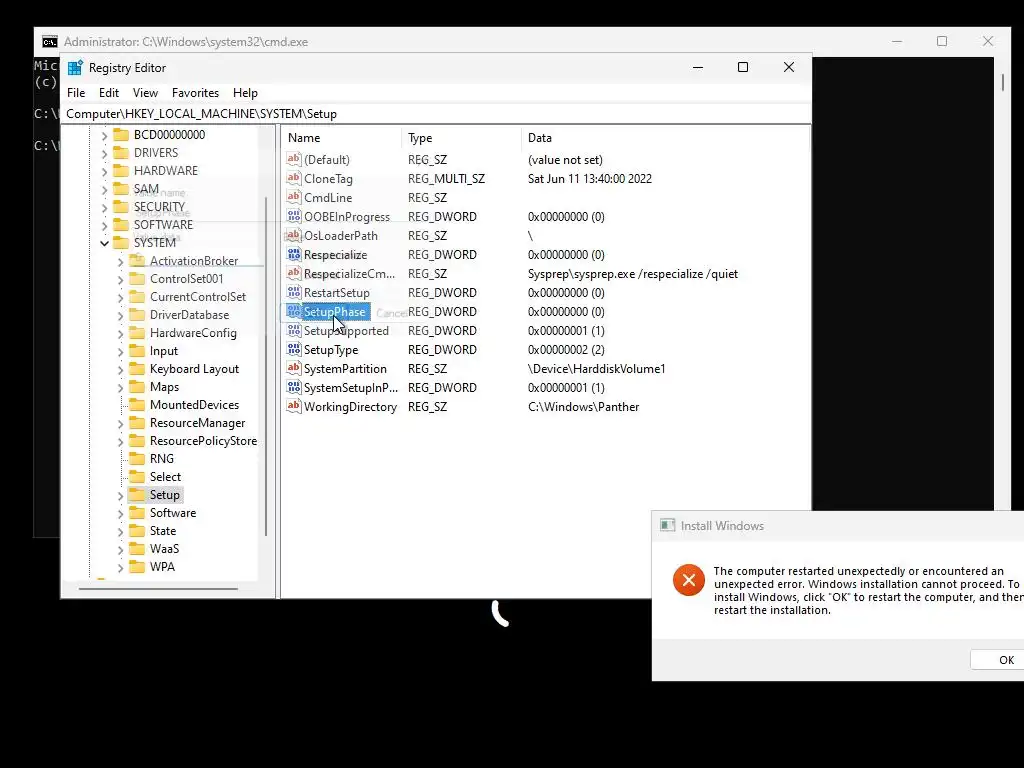1024x768 pixels.
Task: Click the Select folder icon
Action: (x=137, y=477)
